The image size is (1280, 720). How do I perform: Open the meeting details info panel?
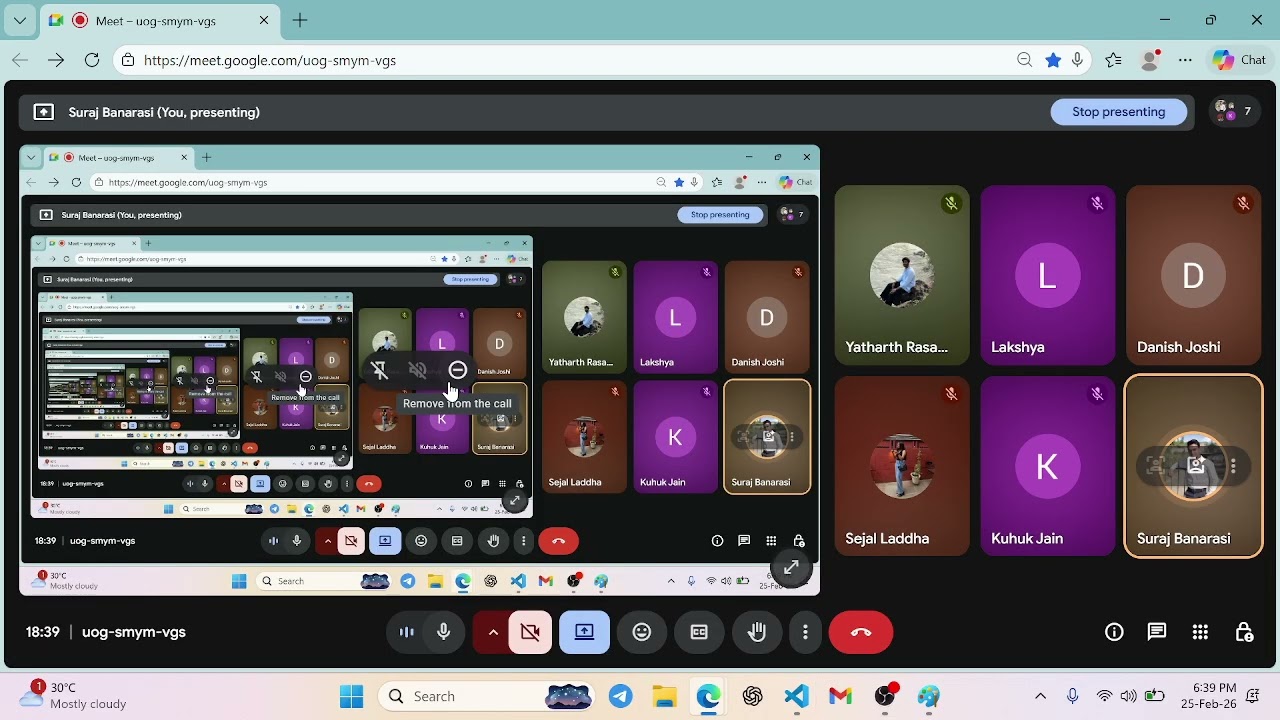(1114, 632)
